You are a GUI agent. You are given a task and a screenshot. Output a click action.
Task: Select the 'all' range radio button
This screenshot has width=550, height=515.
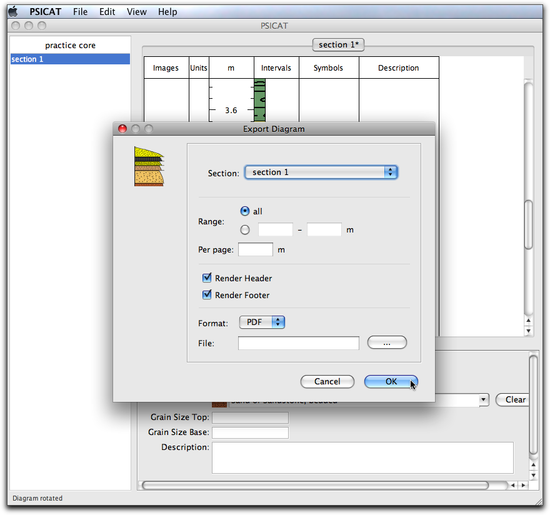point(245,211)
